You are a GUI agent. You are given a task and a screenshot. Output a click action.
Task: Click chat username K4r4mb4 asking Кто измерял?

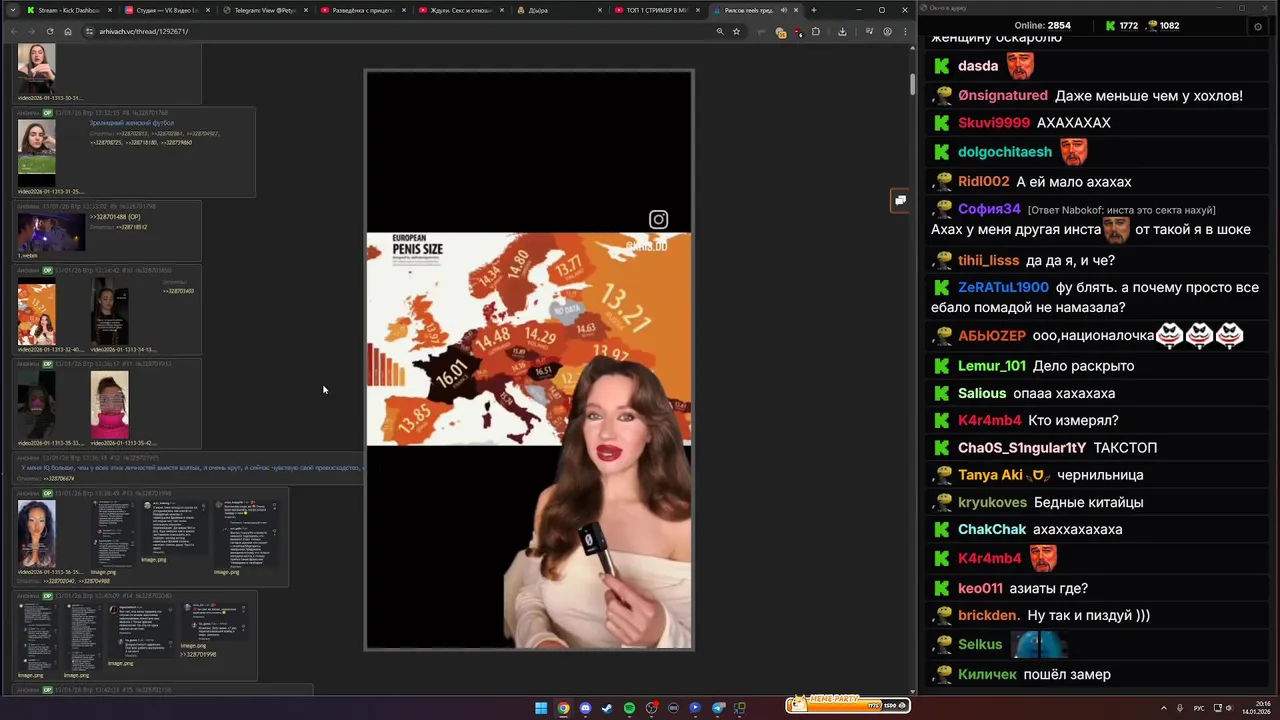point(989,421)
